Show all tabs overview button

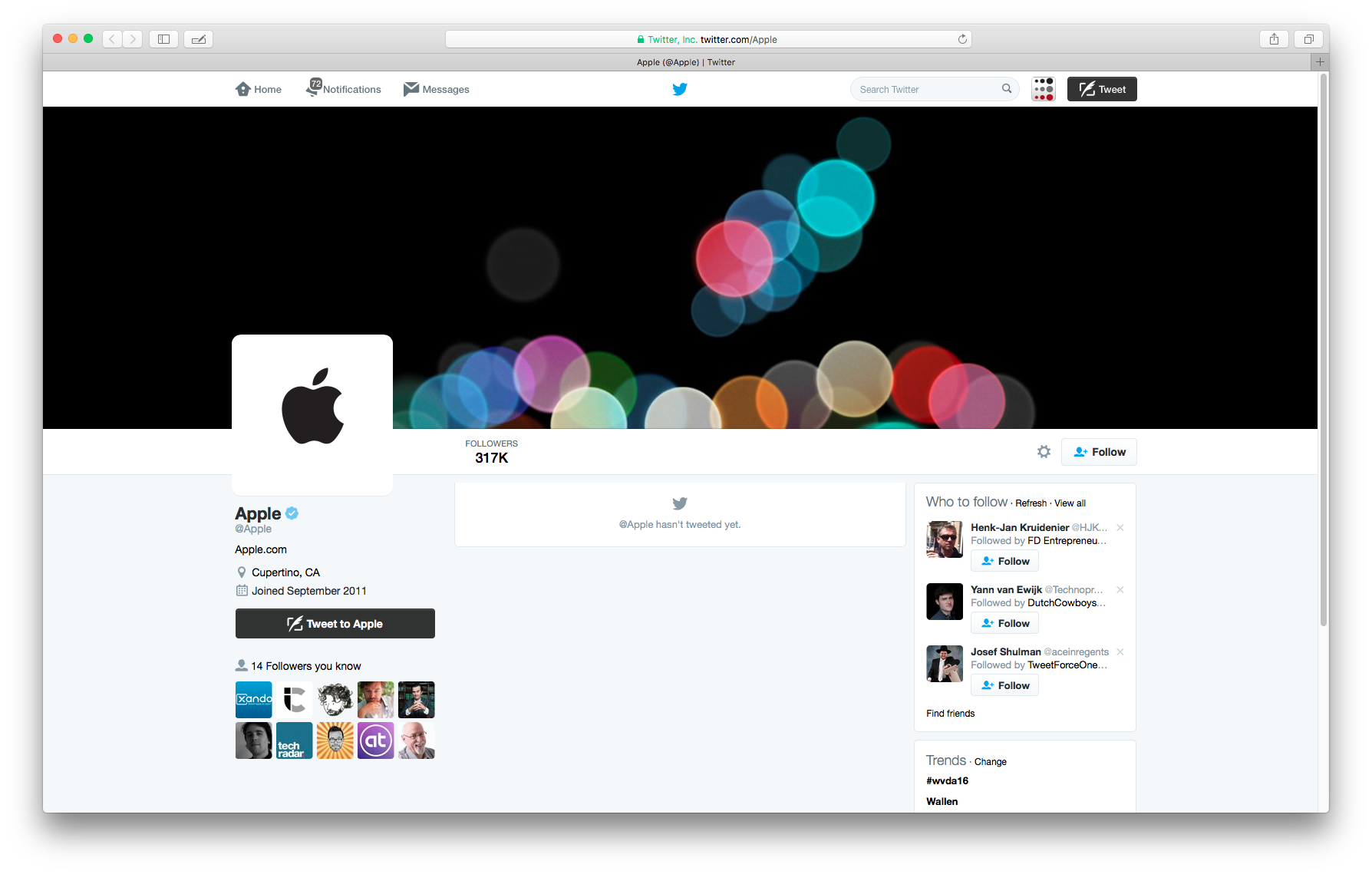(1309, 39)
